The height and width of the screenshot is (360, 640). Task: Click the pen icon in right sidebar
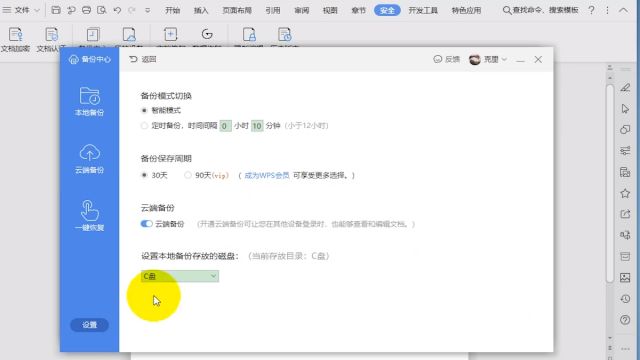pyautogui.click(x=625, y=87)
